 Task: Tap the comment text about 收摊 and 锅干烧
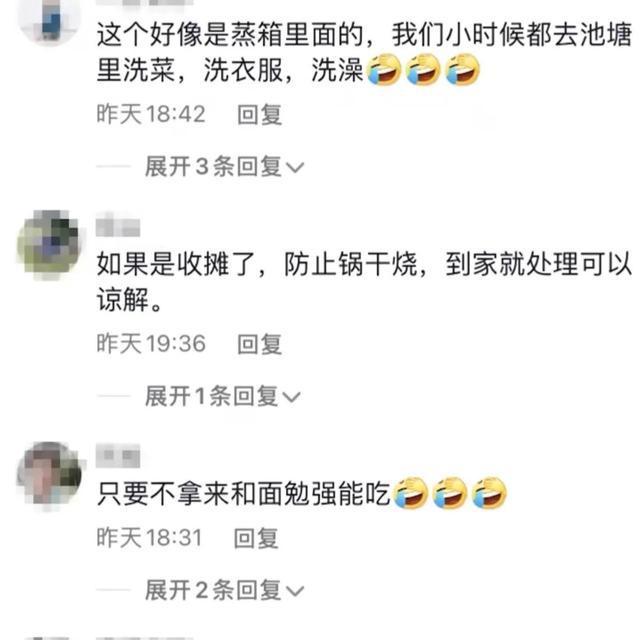364,282
